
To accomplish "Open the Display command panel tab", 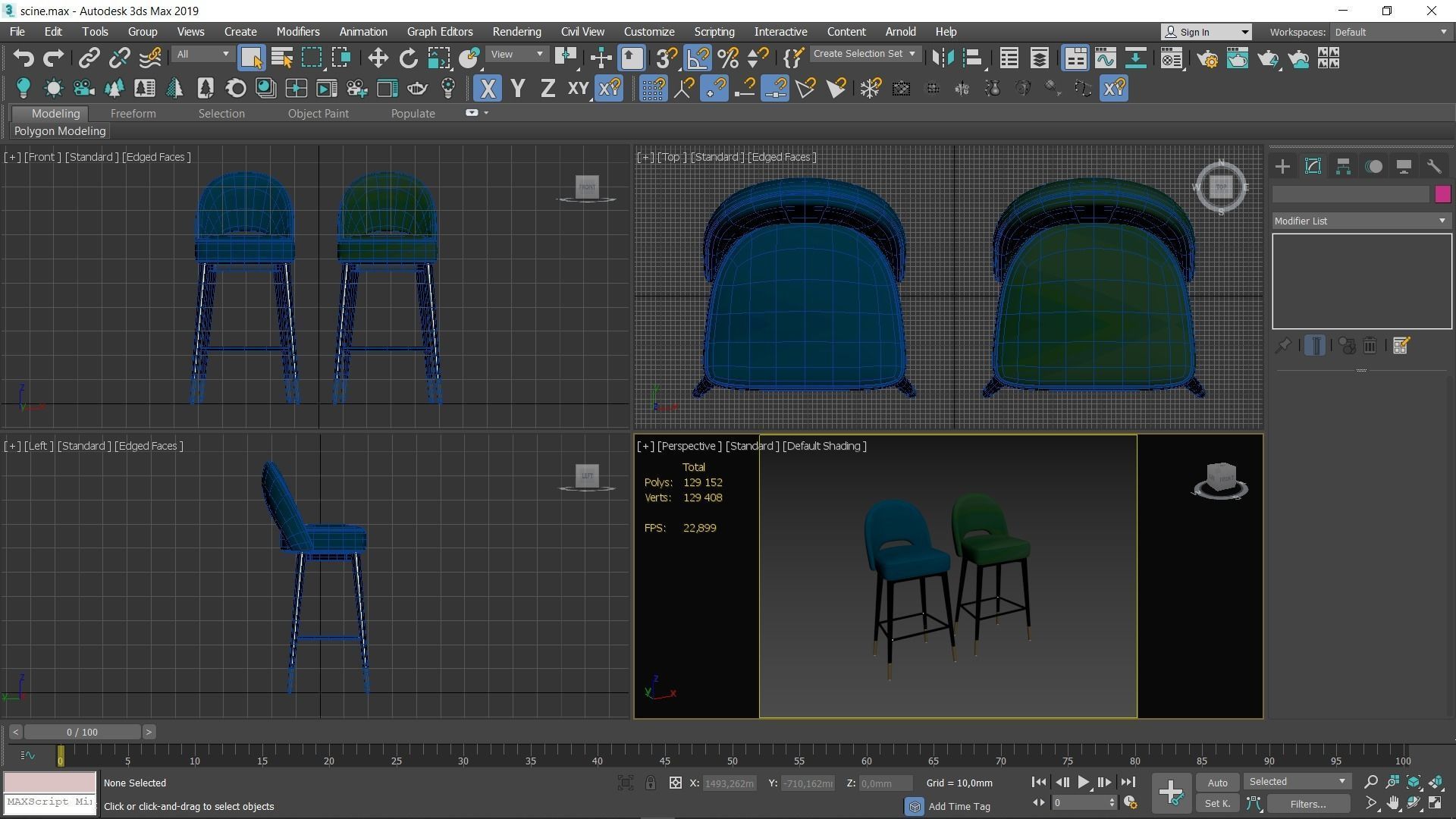I will click(x=1404, y=167).
